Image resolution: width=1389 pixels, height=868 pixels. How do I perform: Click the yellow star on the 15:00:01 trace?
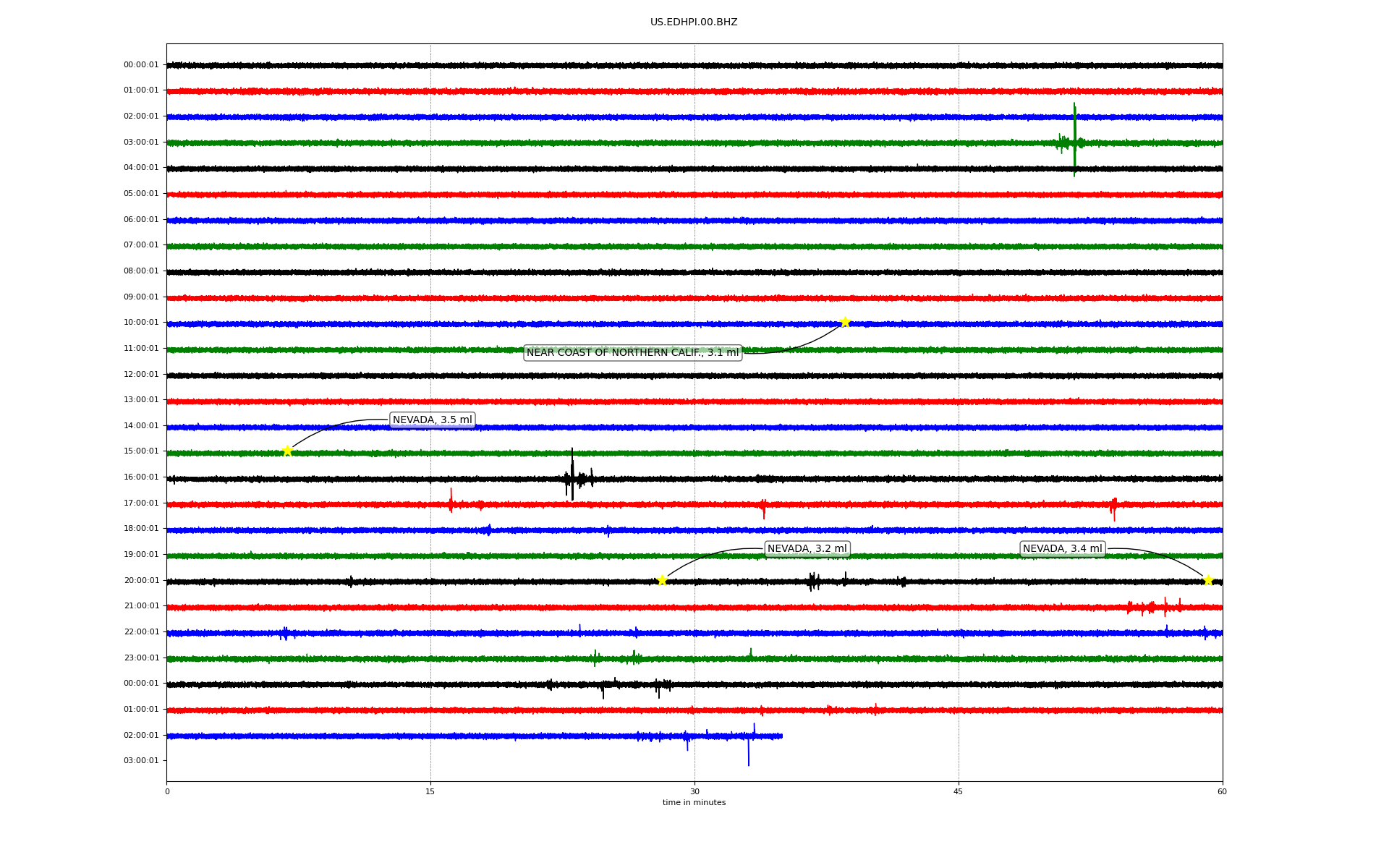pyautogui.click(x=287, y=451)
